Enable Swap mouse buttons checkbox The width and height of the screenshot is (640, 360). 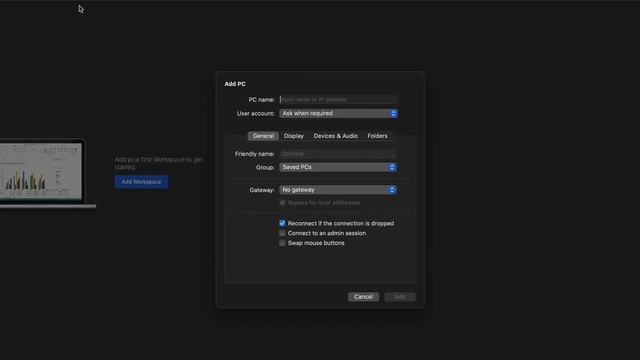(282, 243)
